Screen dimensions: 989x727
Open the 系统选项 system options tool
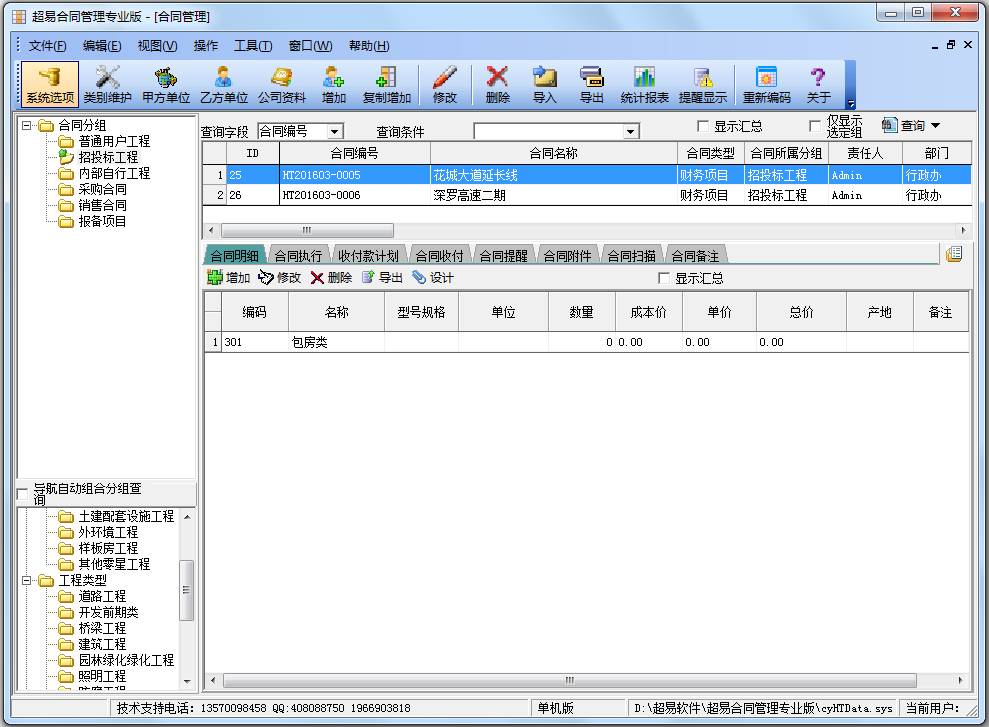(50, 84)
